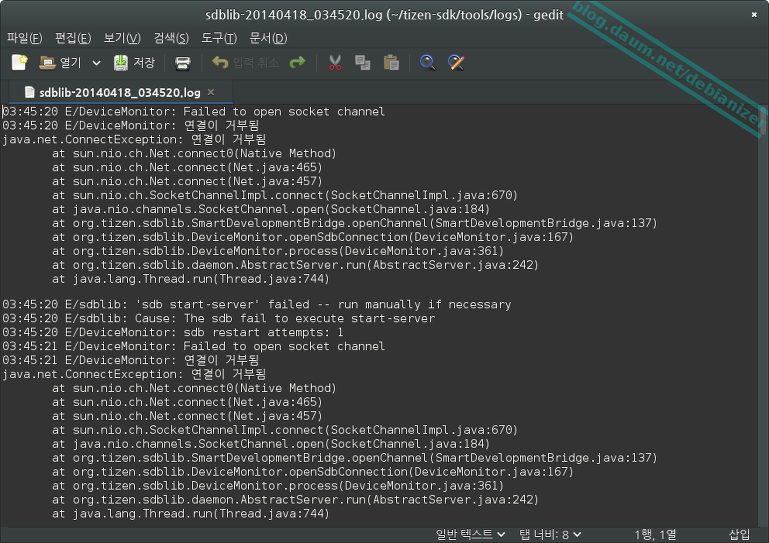
Task: Open find and replace icon
Action: tap(456, 63)
